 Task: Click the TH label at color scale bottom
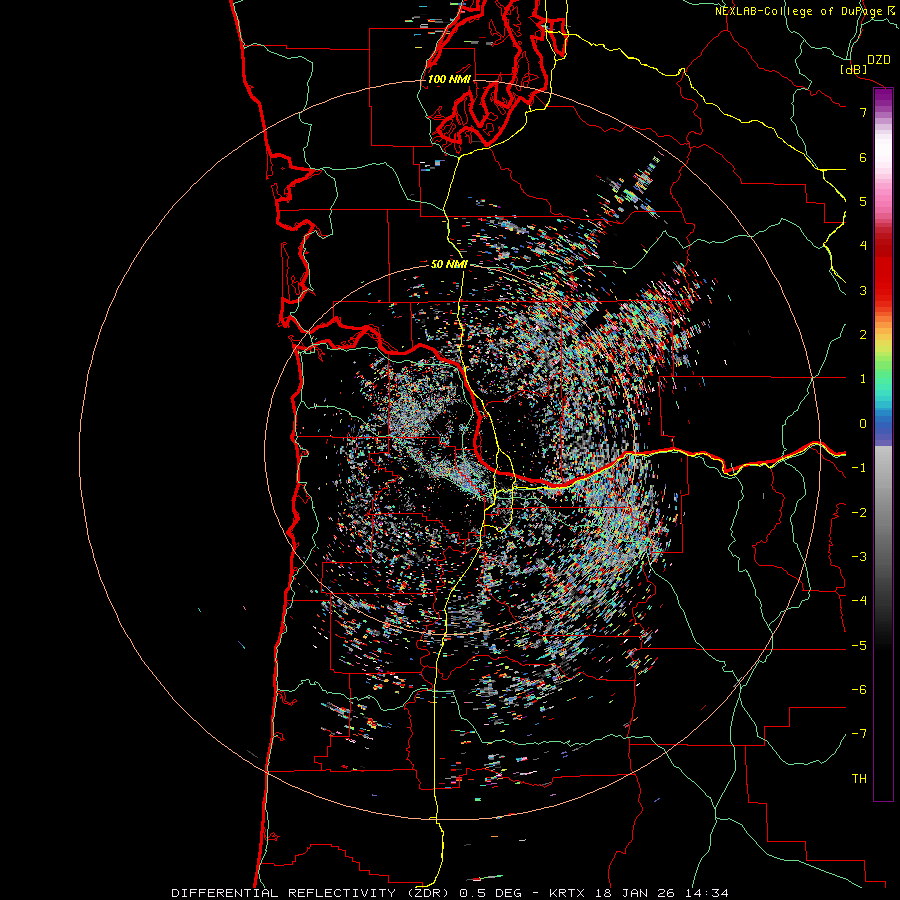tap(859, 779)
